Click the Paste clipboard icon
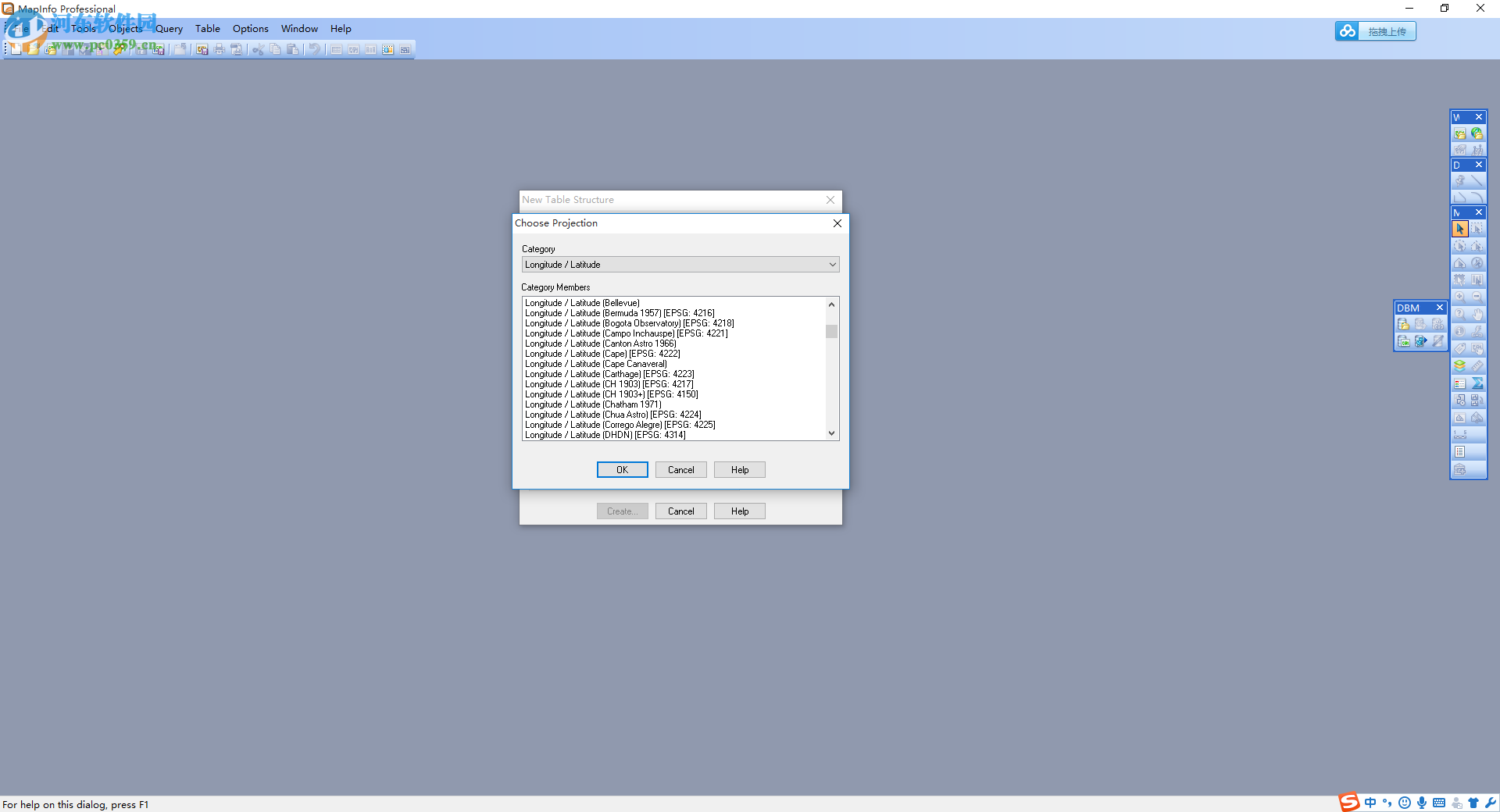This screenshot has height=812, width=1500. point(292,49)
